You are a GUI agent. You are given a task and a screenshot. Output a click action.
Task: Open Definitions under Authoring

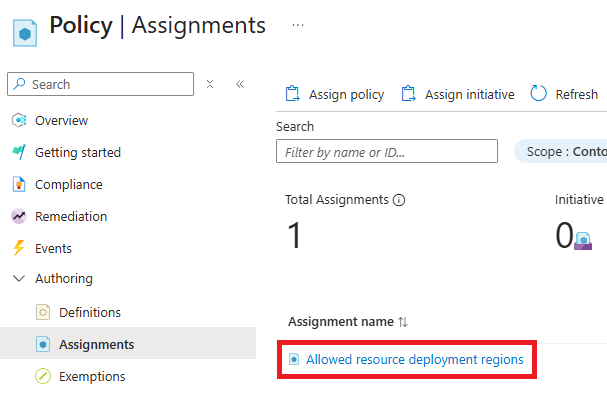point(89,313)
